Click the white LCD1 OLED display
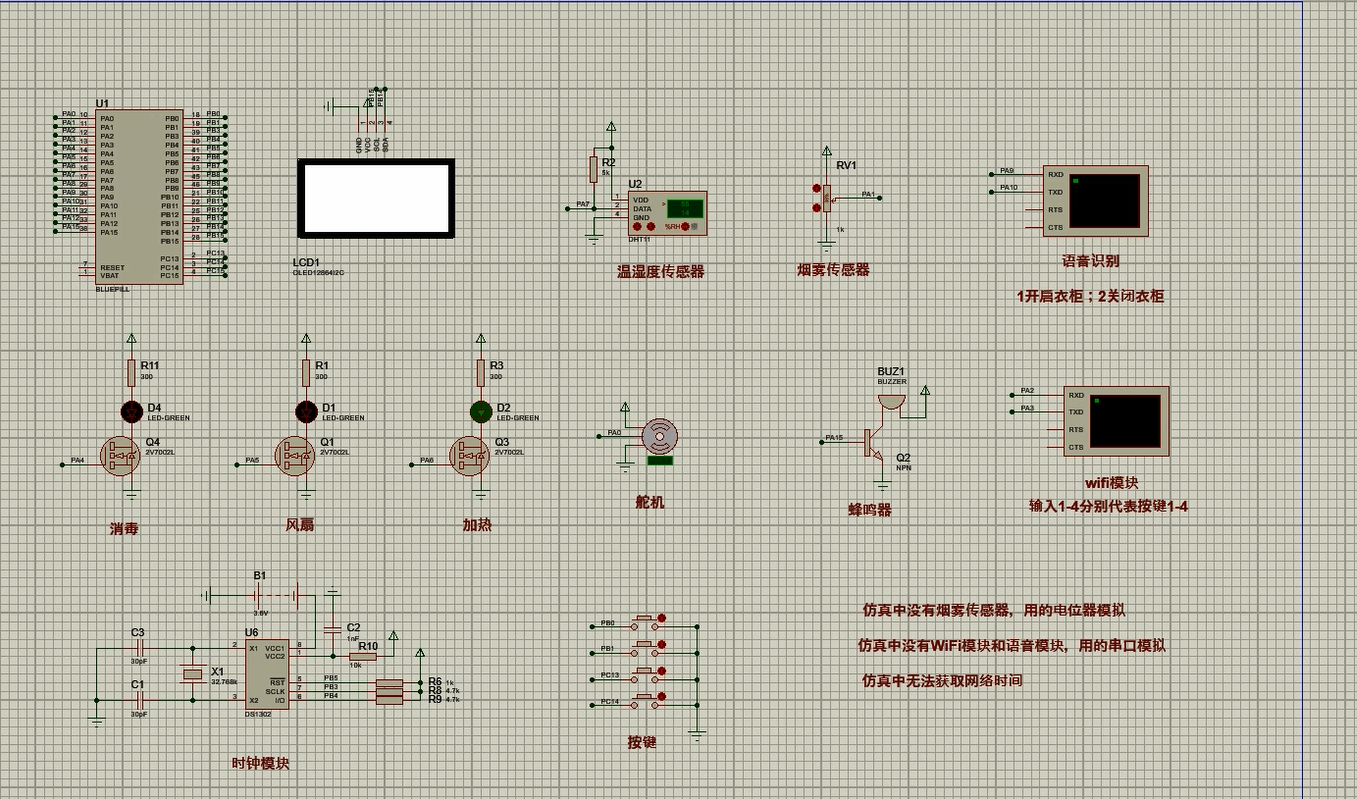 (x=375, y=198)
